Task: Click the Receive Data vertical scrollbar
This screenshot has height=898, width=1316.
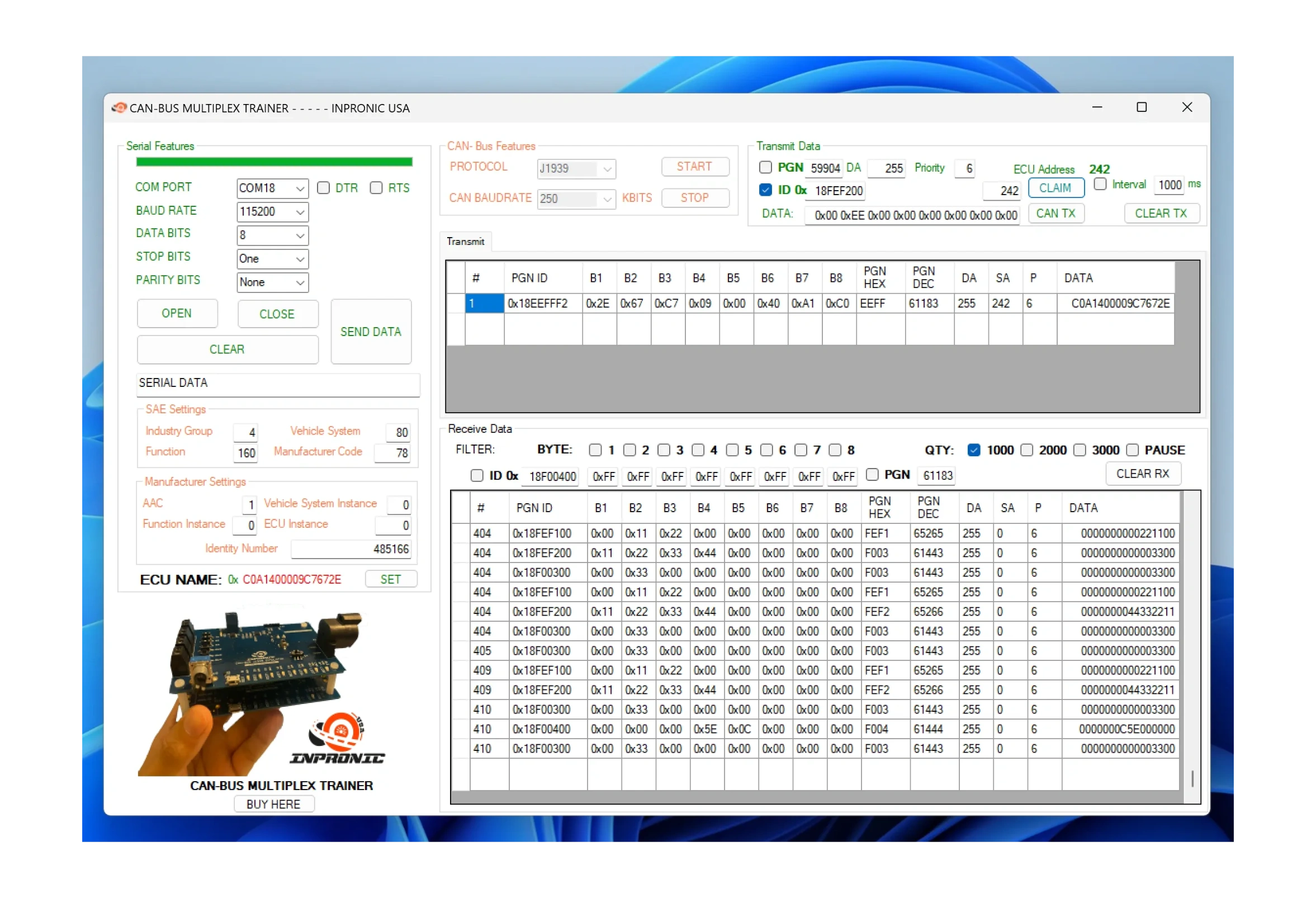Action: [x=1192, y=645]
